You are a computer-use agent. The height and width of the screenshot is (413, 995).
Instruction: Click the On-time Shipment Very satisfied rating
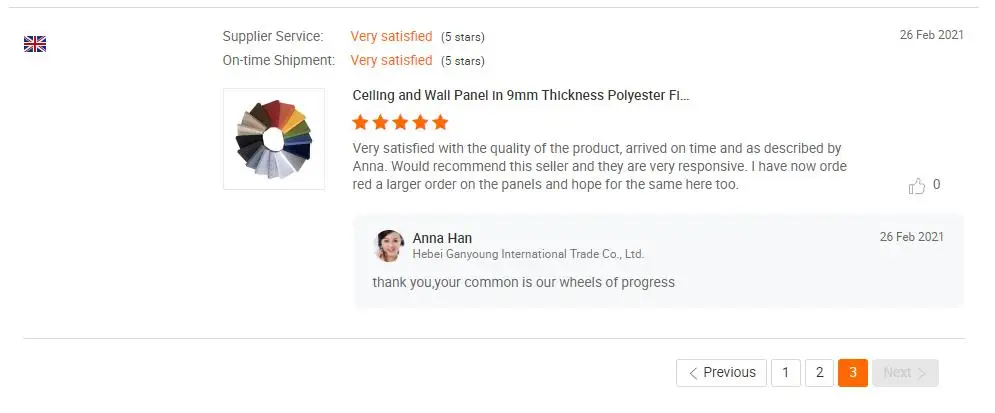[x=391, y=60]
